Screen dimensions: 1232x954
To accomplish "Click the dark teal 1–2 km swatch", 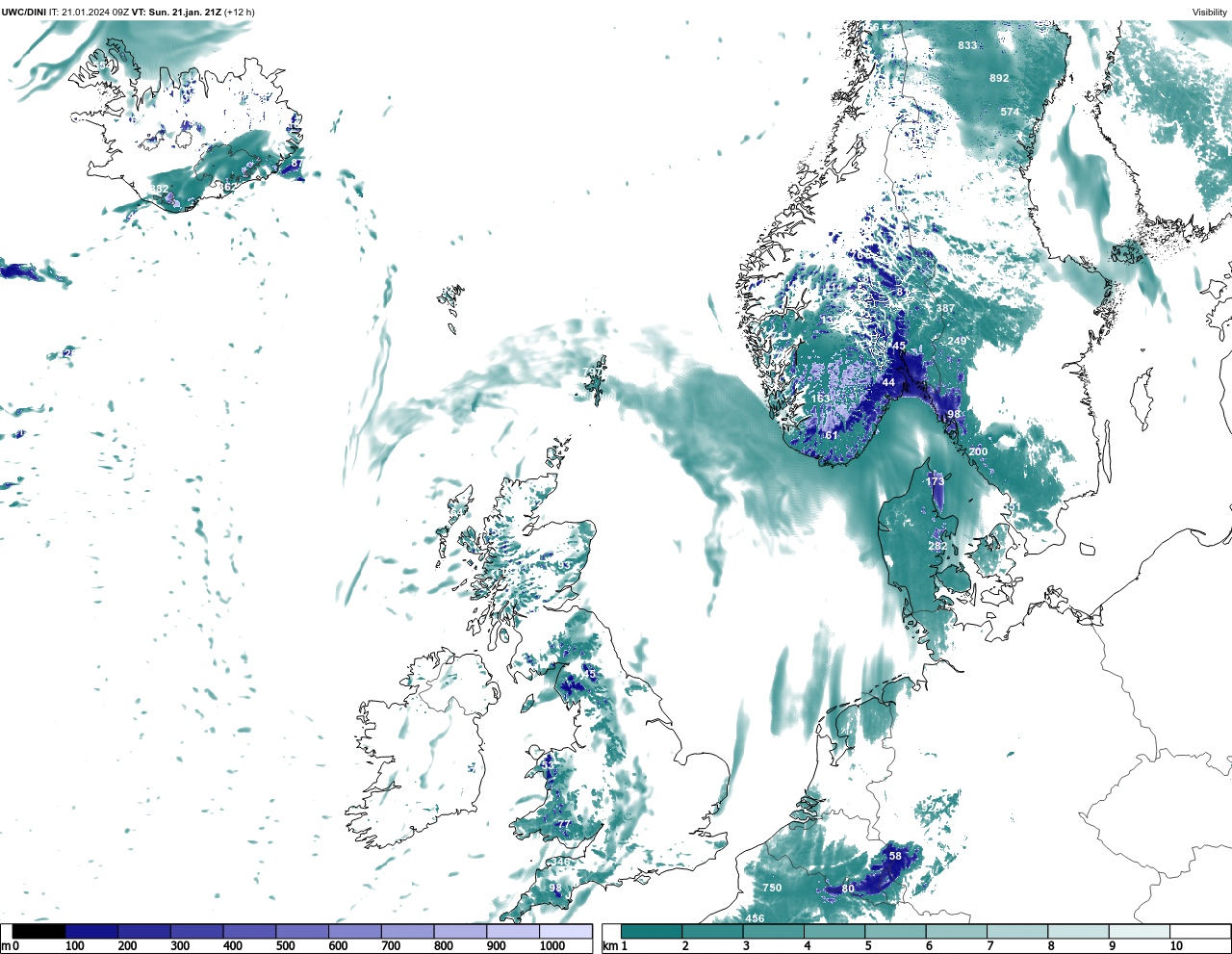I will [652, 932].
